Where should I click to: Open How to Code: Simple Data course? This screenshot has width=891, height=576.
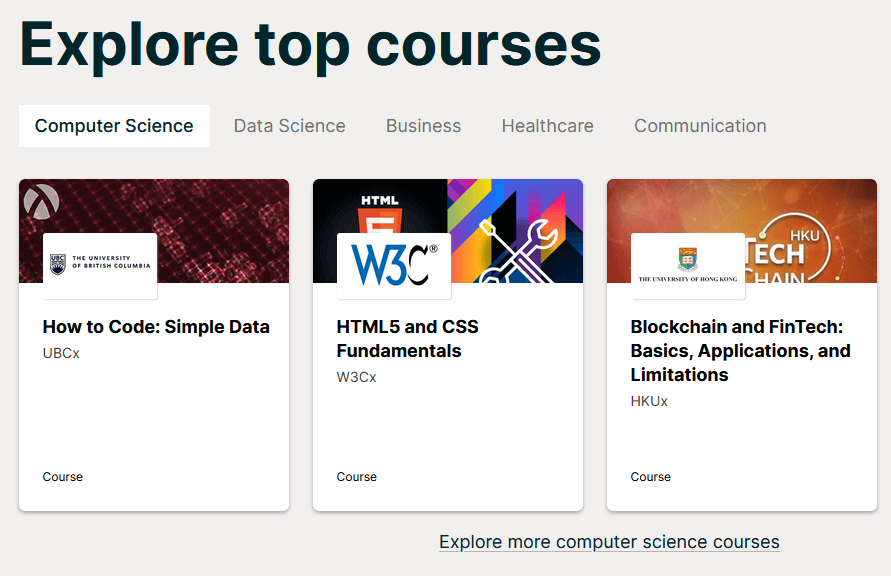pyautogui.click(x=156, y=327)
